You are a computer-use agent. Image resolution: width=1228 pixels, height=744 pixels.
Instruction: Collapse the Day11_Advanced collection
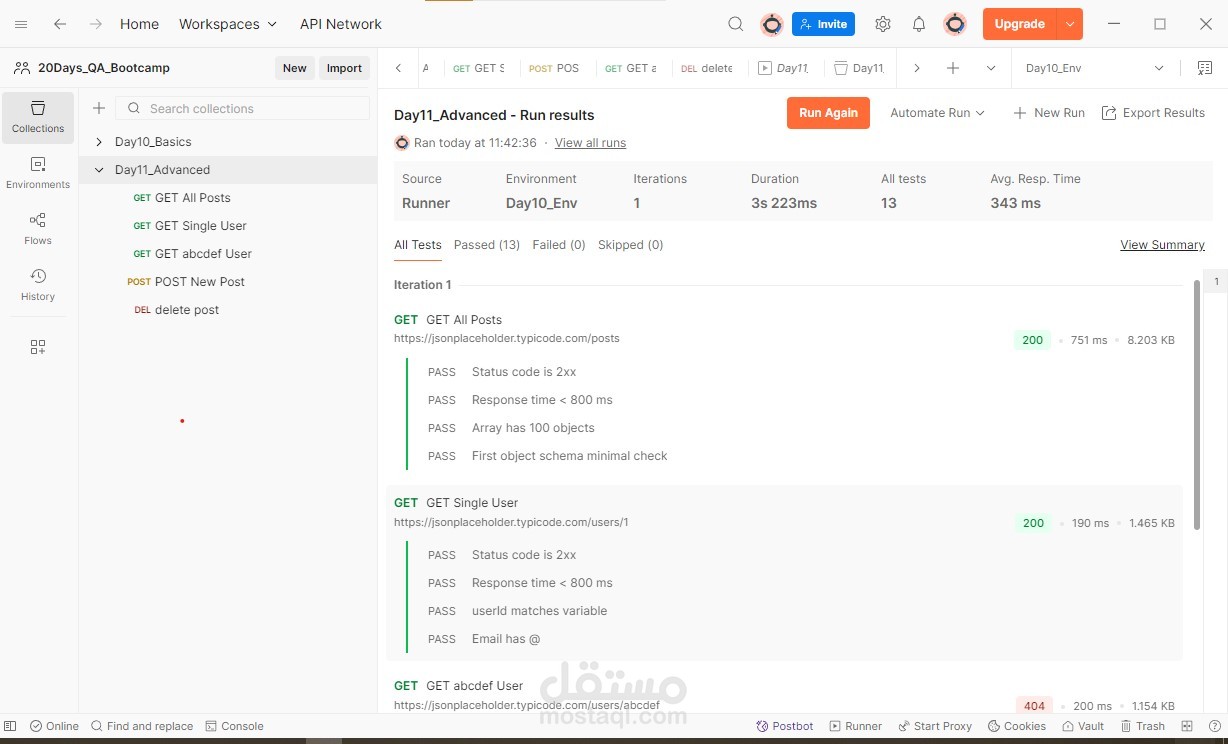coord(99,170)
